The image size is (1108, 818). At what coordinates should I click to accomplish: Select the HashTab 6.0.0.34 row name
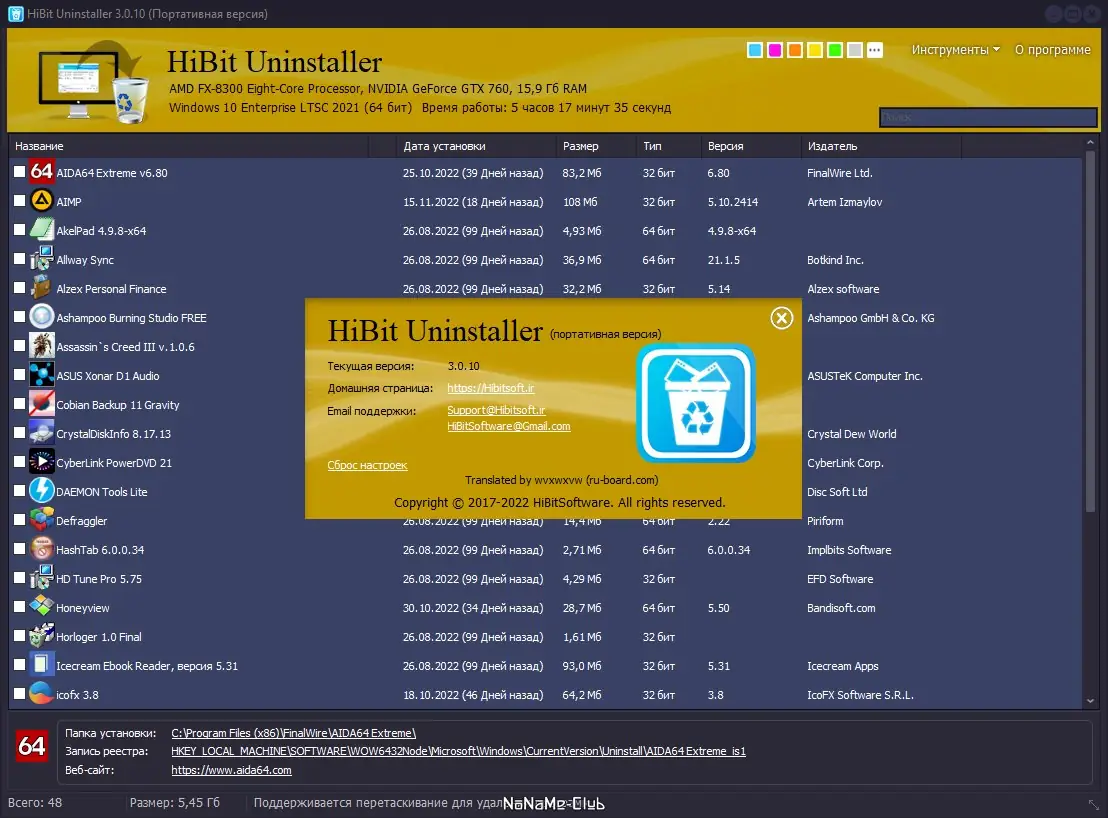[100, 550]
